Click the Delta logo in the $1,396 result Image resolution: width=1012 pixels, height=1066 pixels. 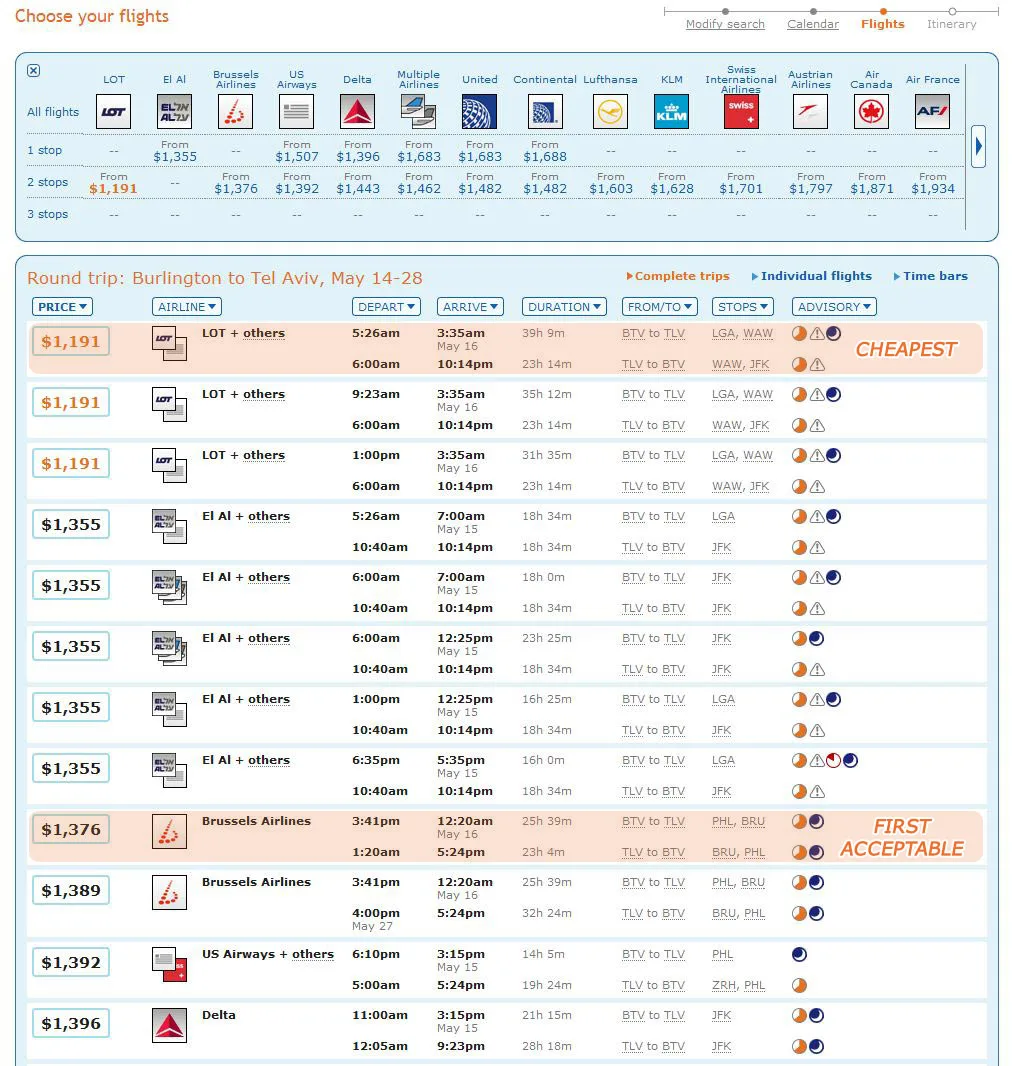point(169,1026)
